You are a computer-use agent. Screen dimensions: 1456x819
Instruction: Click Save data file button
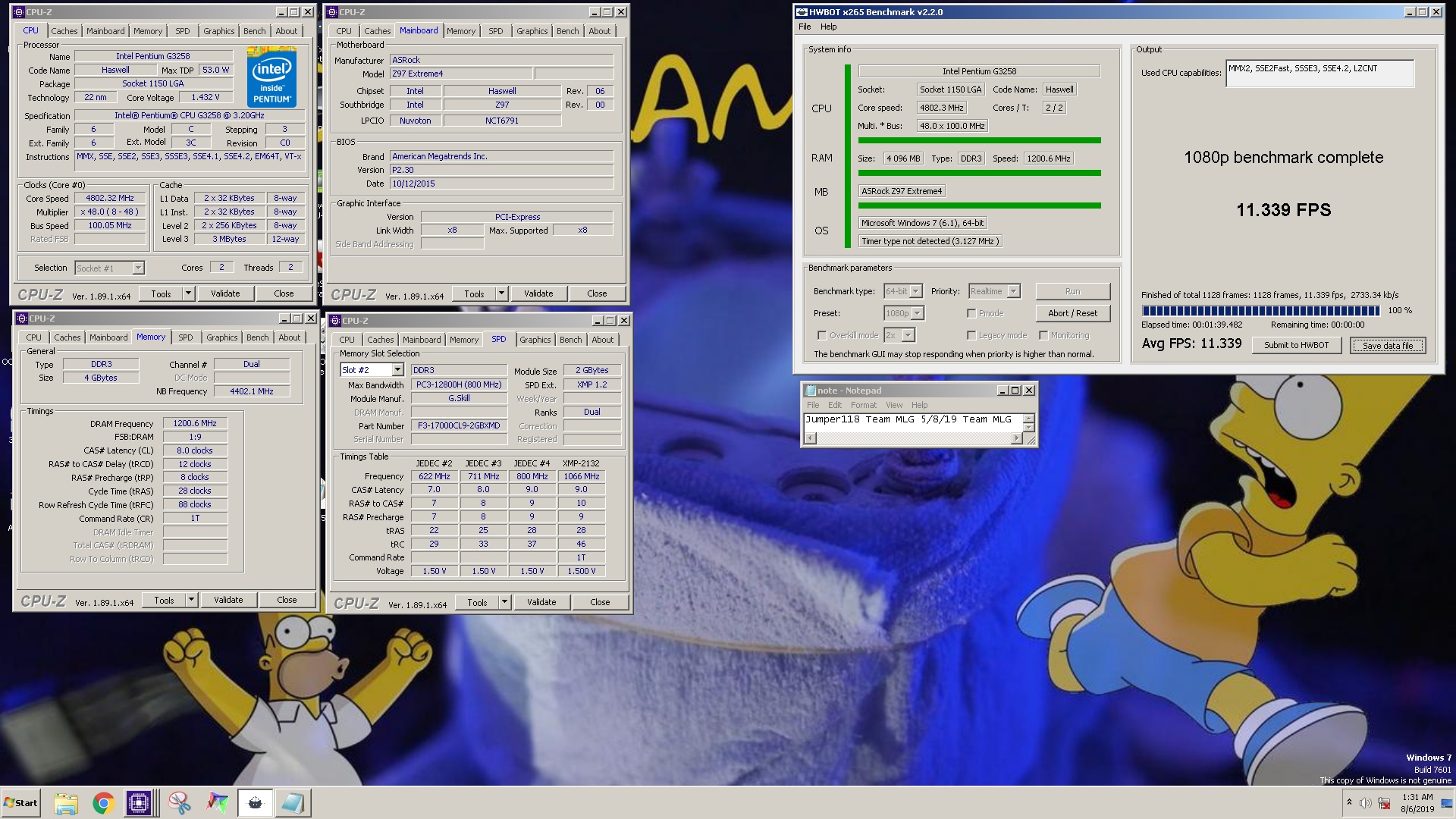click(1388, 346)
